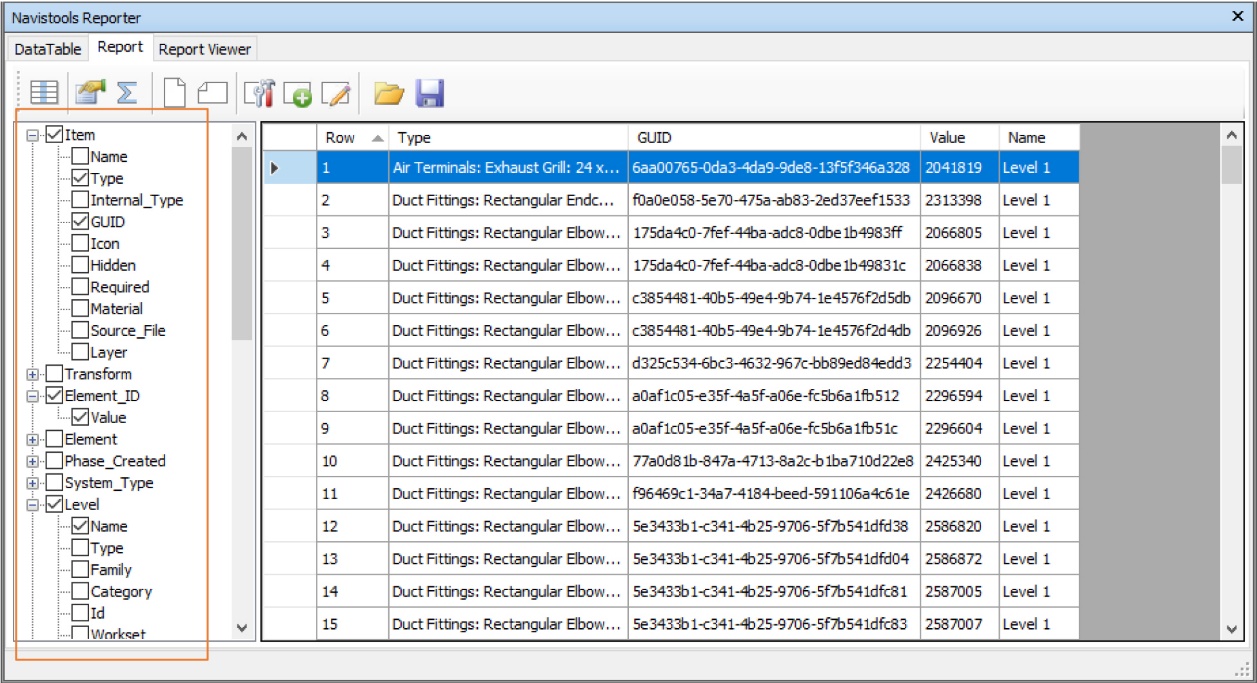The image size is (1257, 683).
Task: Select the landscape page icon
Action: click(x=212, y=93)
